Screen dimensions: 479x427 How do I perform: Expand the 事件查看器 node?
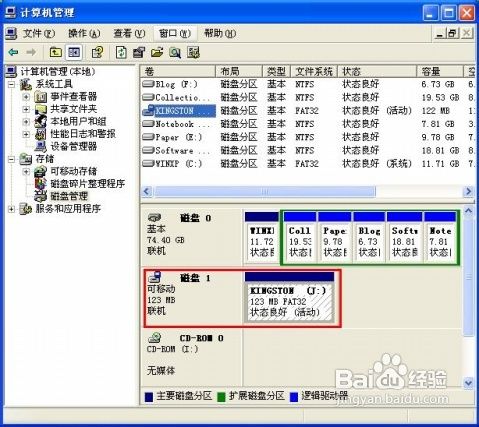[x=26, y=97]
